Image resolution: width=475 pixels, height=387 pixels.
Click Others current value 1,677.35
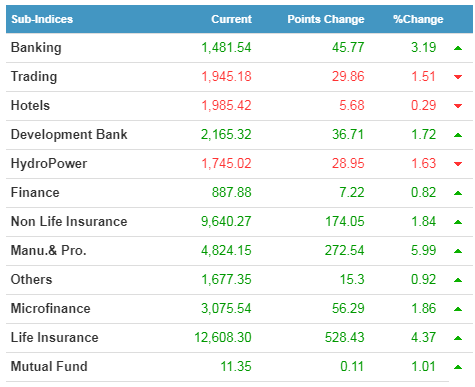point(226,279)
